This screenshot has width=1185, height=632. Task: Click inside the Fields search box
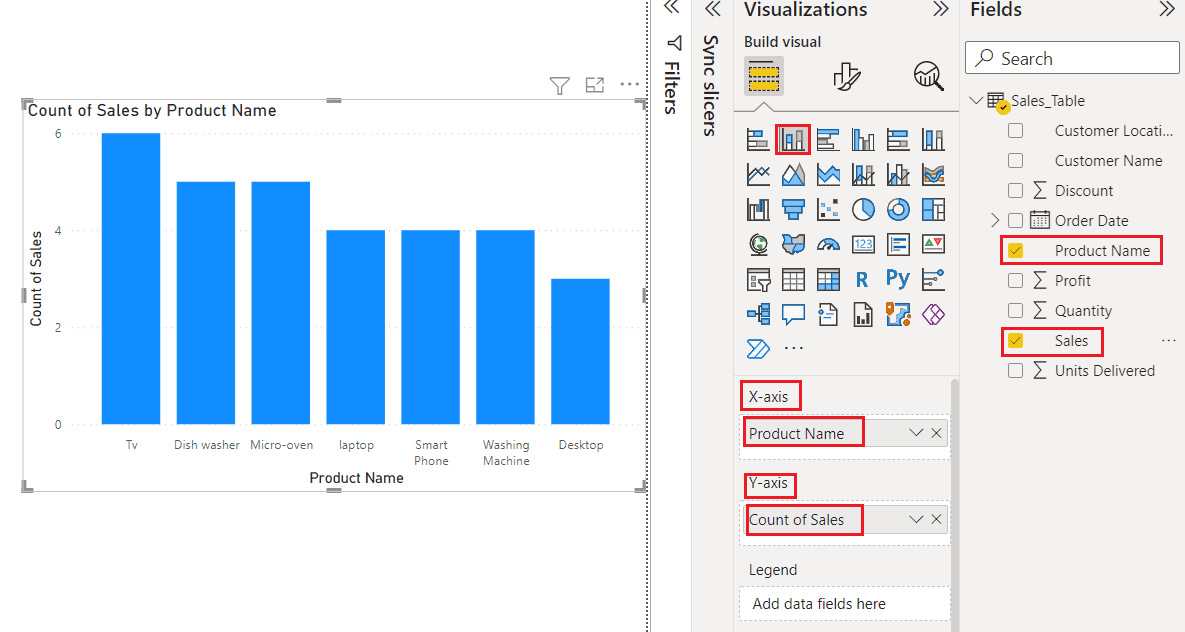point(1070,58)
